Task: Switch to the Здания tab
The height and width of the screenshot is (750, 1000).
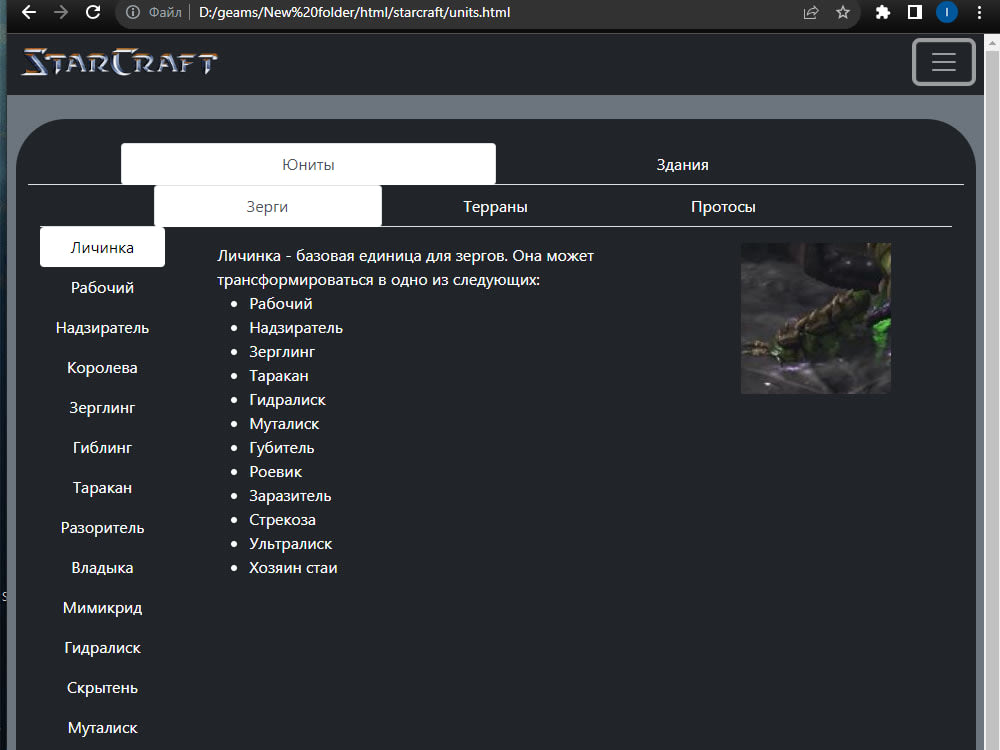Action: [682, 165]
